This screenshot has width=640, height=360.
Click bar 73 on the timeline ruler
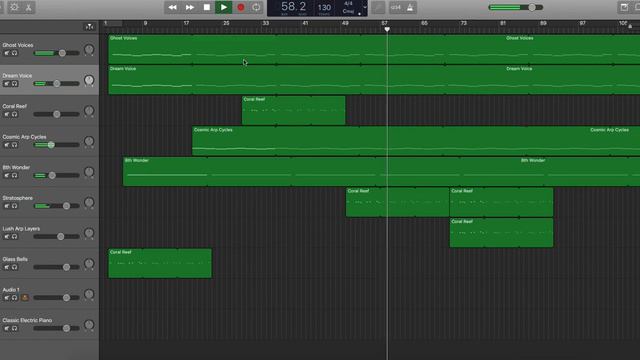[464, 23]
